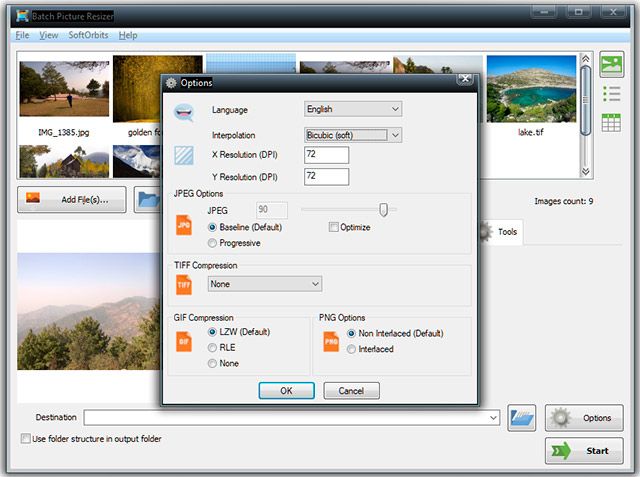Expand the Interpolation dropdown

(x=352, y=134)
